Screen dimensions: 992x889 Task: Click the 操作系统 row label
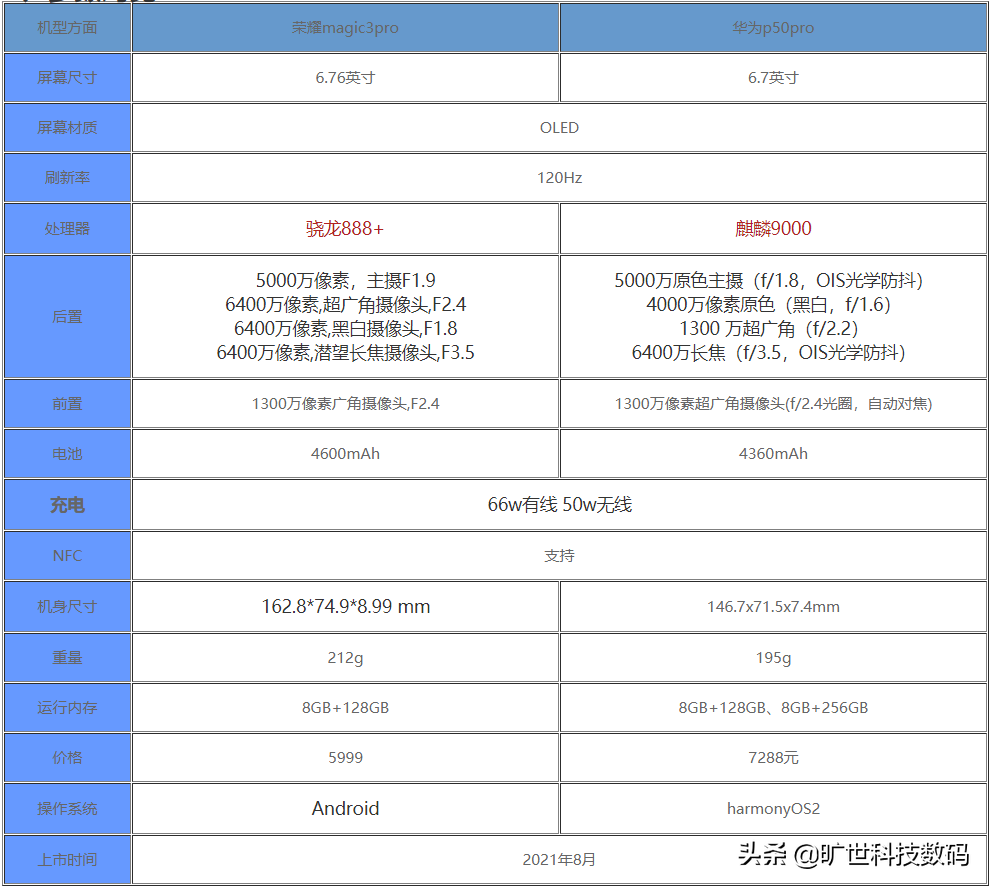[x=68, y=809]
